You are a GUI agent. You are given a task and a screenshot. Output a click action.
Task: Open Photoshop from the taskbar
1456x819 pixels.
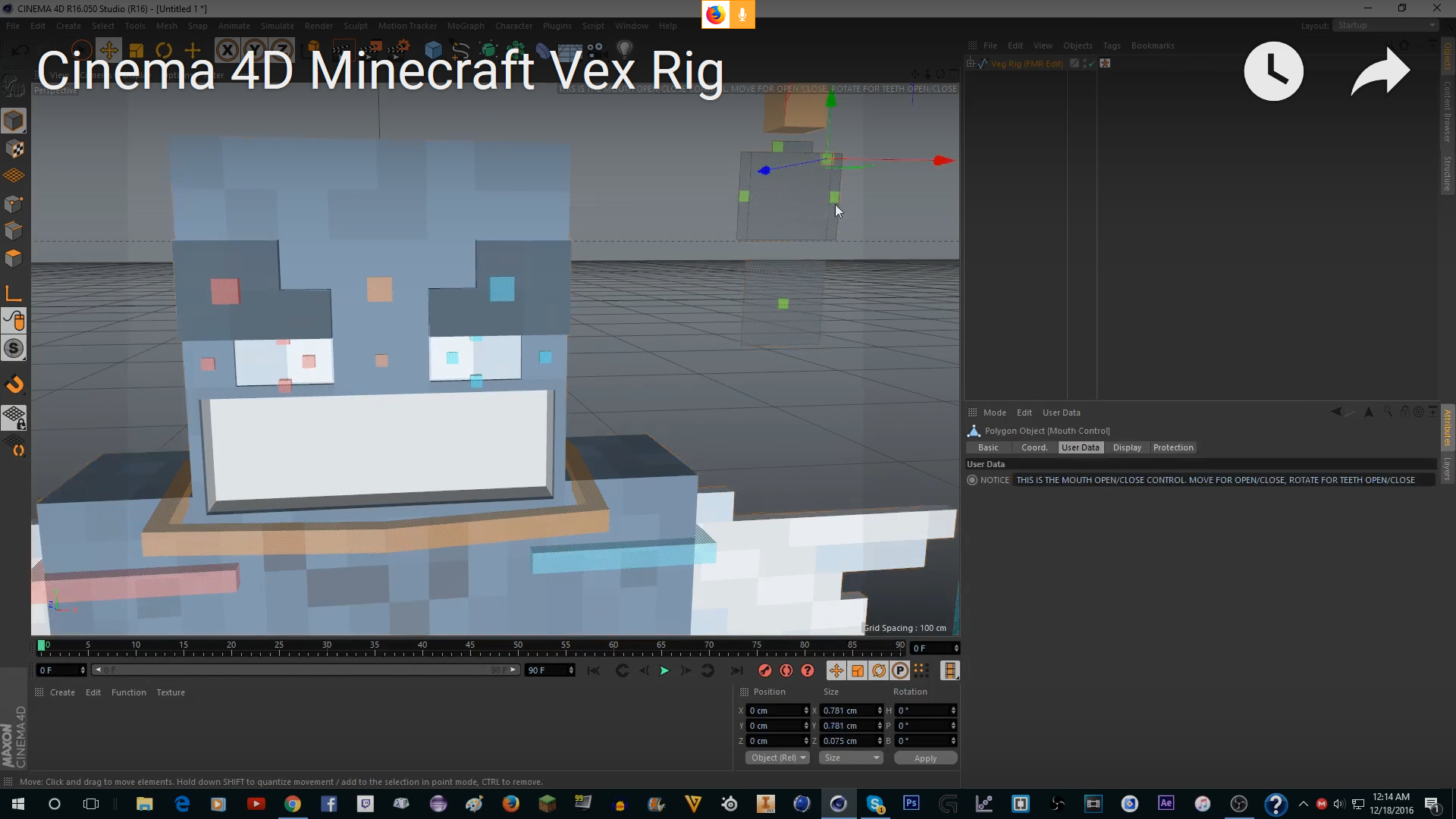[x=911, y=803]
